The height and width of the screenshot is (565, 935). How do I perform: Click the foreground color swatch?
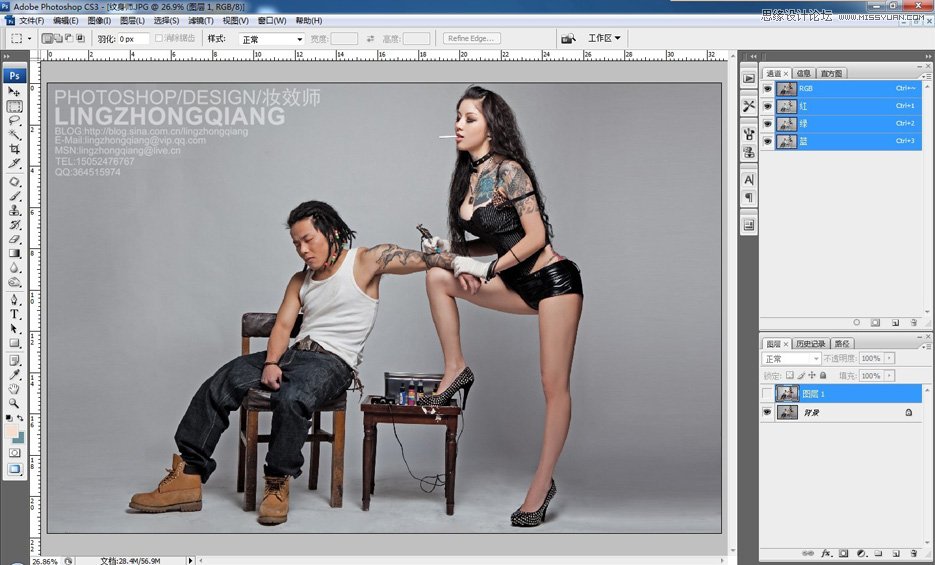[11, 431]
